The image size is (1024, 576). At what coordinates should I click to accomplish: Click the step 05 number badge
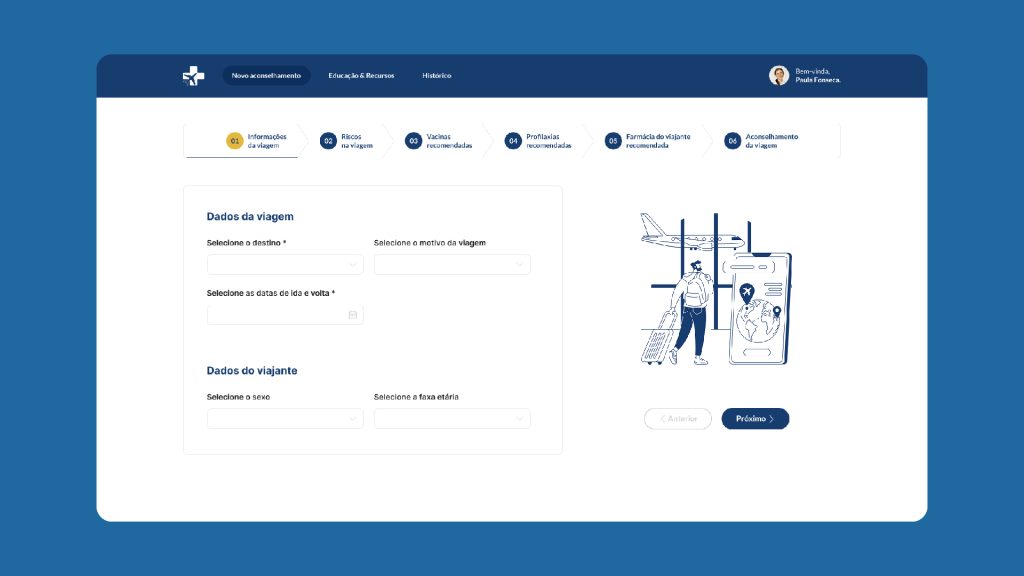[613, 141]
